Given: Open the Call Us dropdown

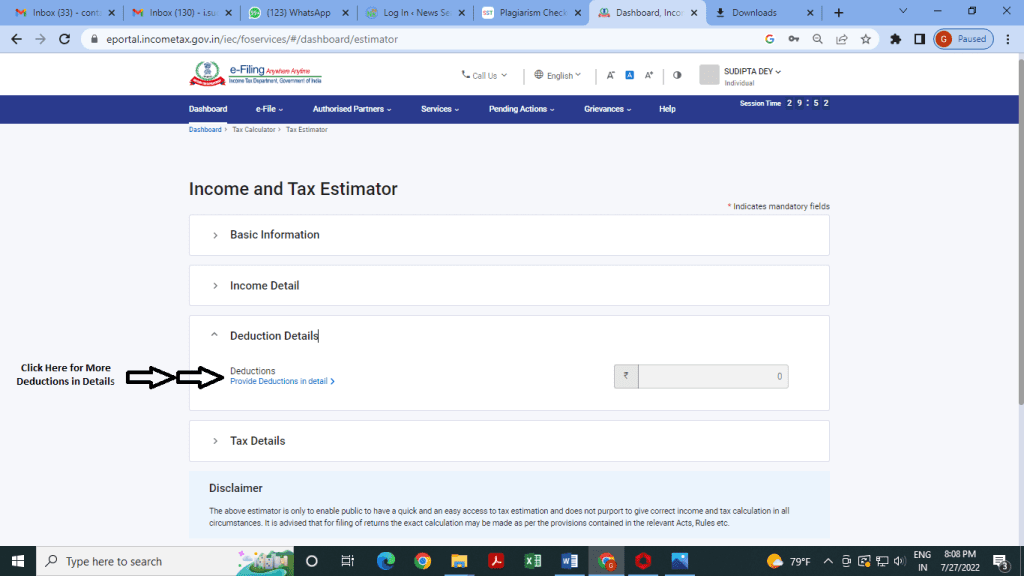Looking at the screenshot, I should [484, 75].
